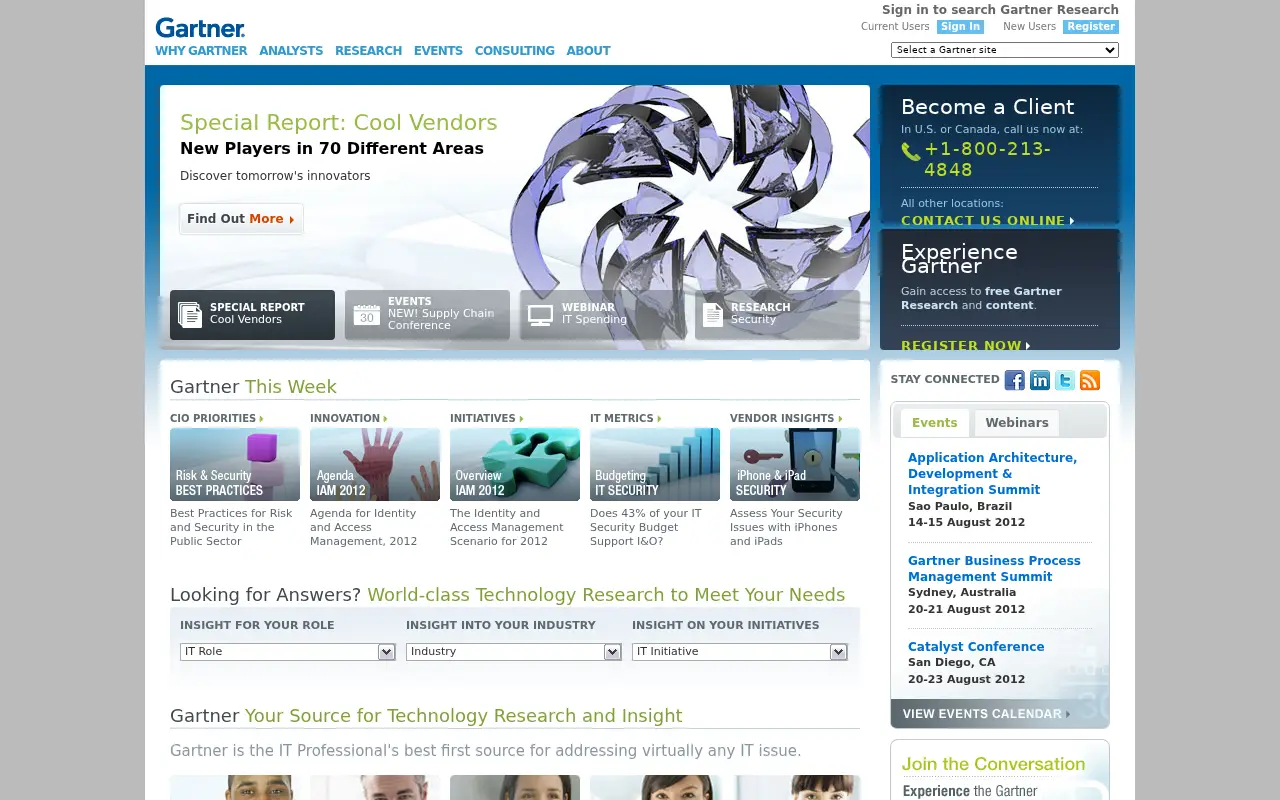Screen dimensions: 1280x800
Task: Click the Research document icon
Action: coord(713,314)
